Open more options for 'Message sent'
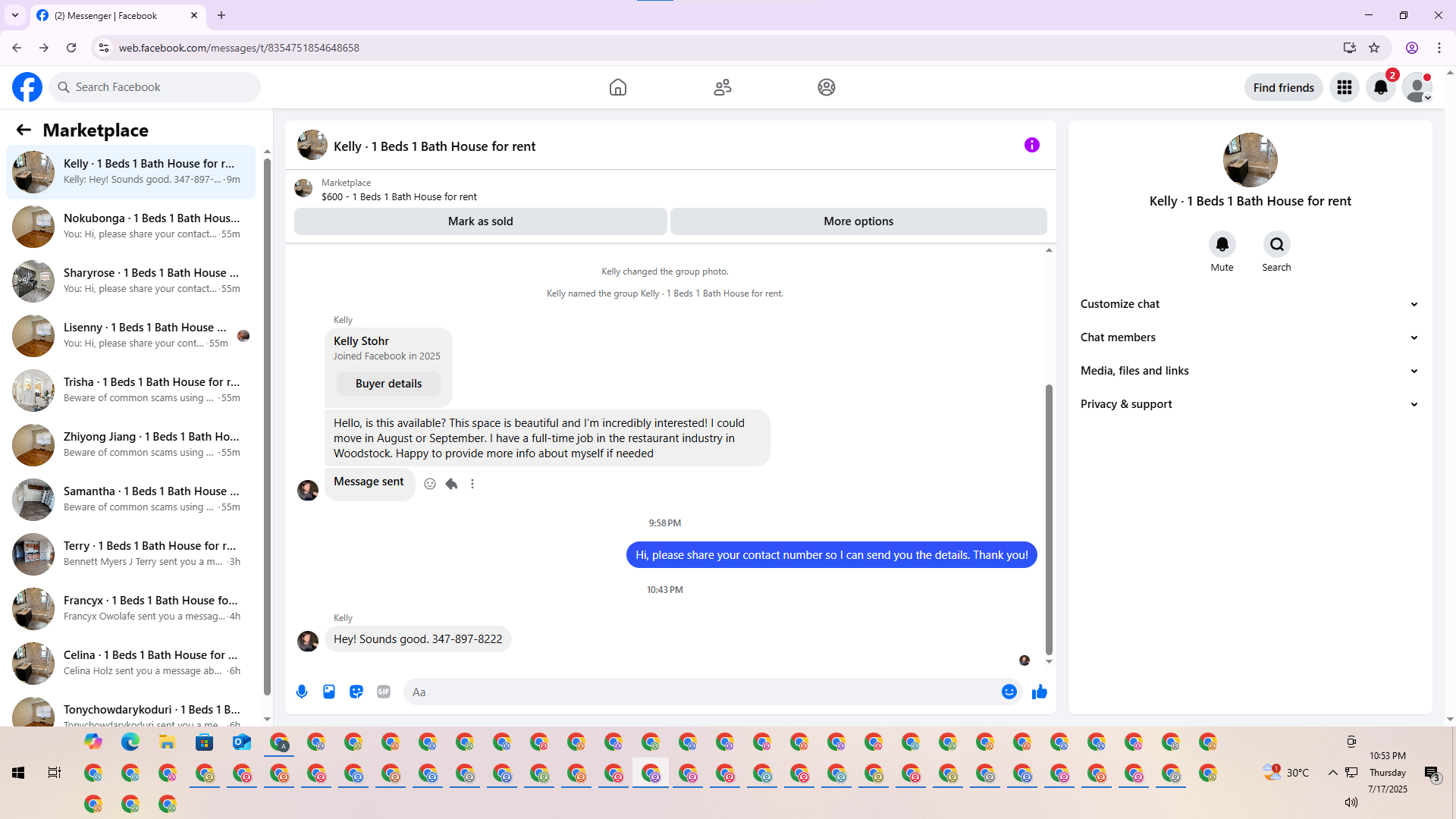Viewport: 1456px width, 819px height. [x=472, y=484]
